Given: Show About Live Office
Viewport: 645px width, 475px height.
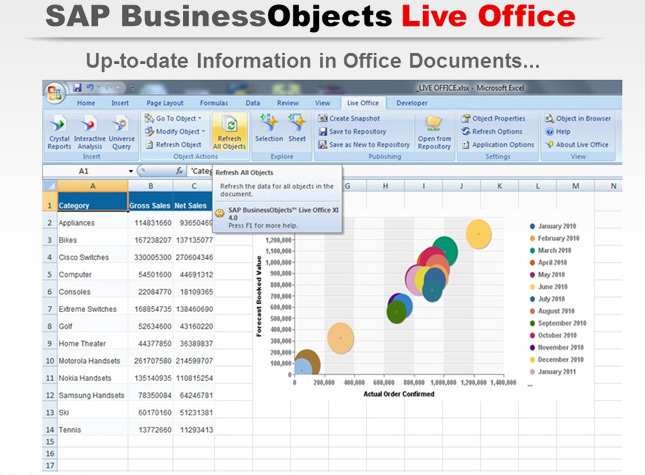Looking at the screenshot, I should 577,145.
